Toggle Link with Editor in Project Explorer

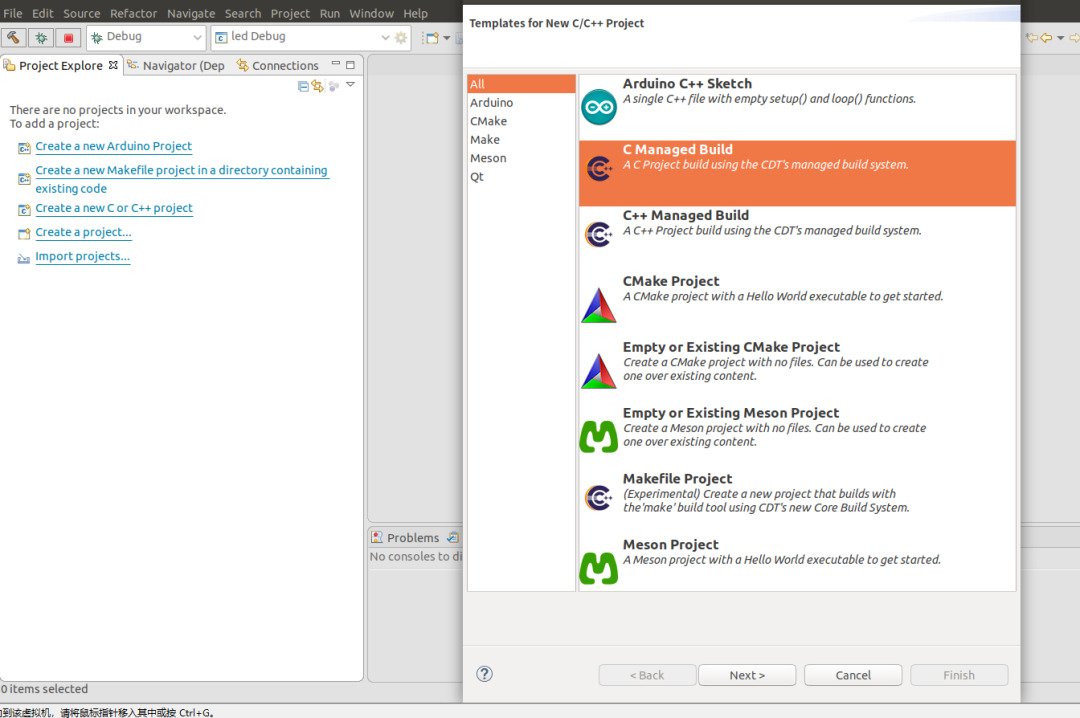318,85
